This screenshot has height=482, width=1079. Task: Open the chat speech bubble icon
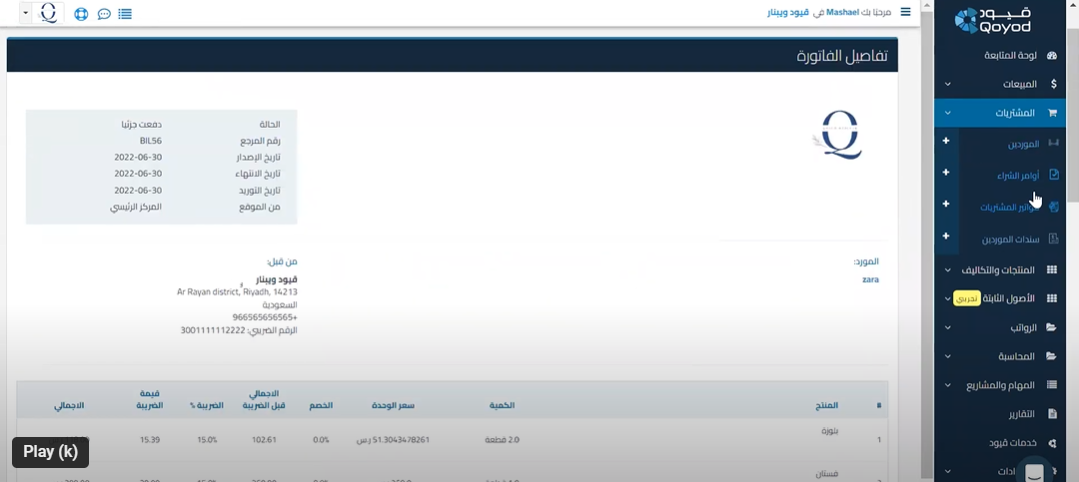(104, 15)
